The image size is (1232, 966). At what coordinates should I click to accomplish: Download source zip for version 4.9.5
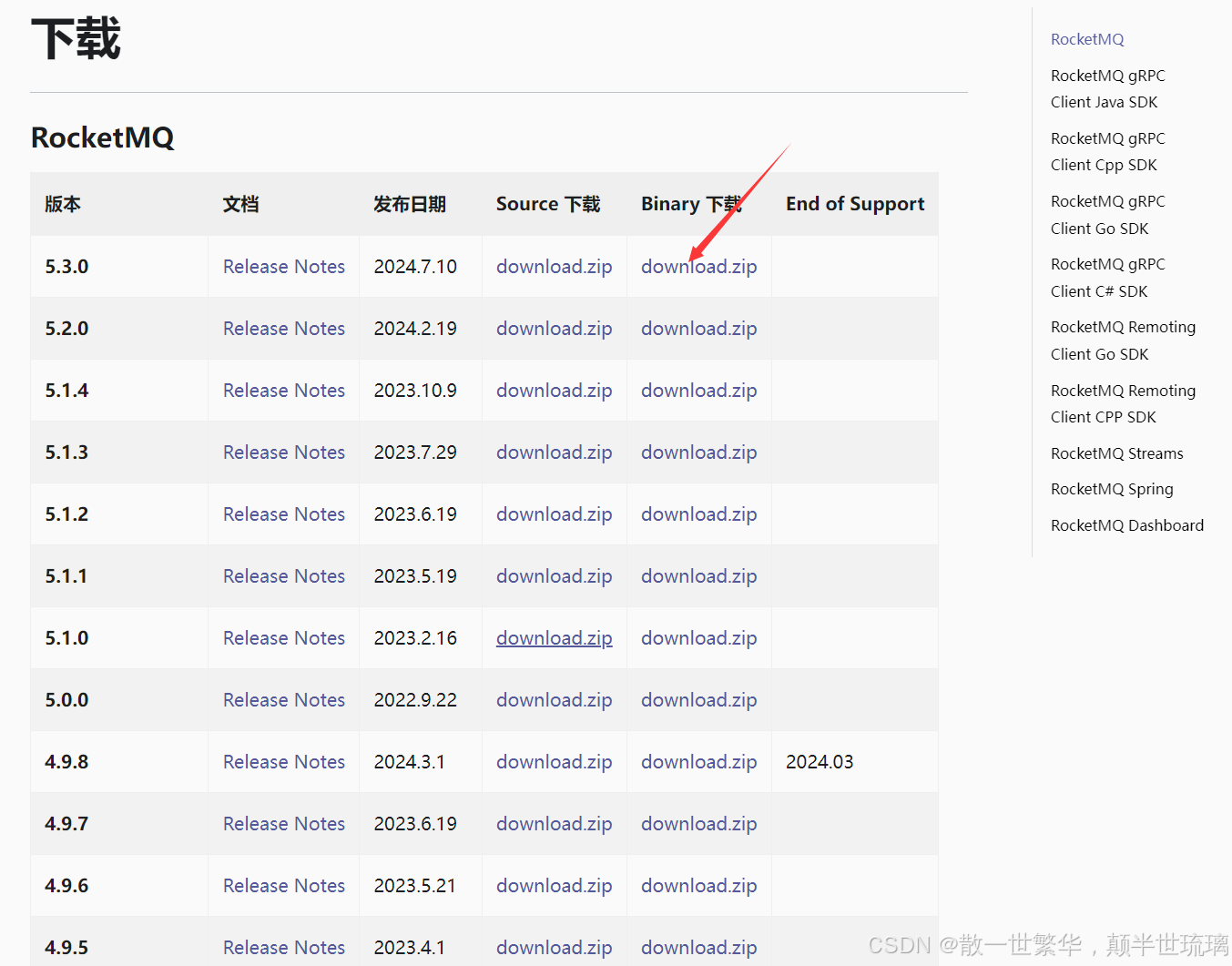[x=554, y=948]
